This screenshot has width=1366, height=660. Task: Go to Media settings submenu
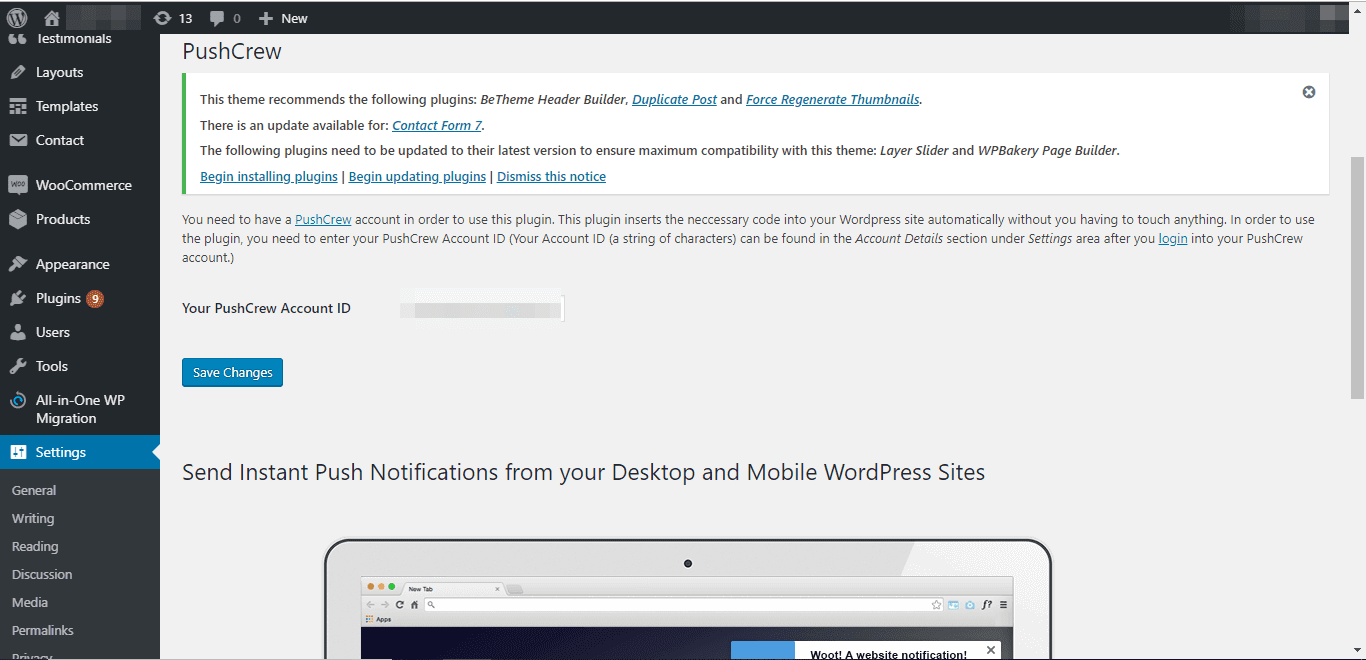[x=30, y=602]
